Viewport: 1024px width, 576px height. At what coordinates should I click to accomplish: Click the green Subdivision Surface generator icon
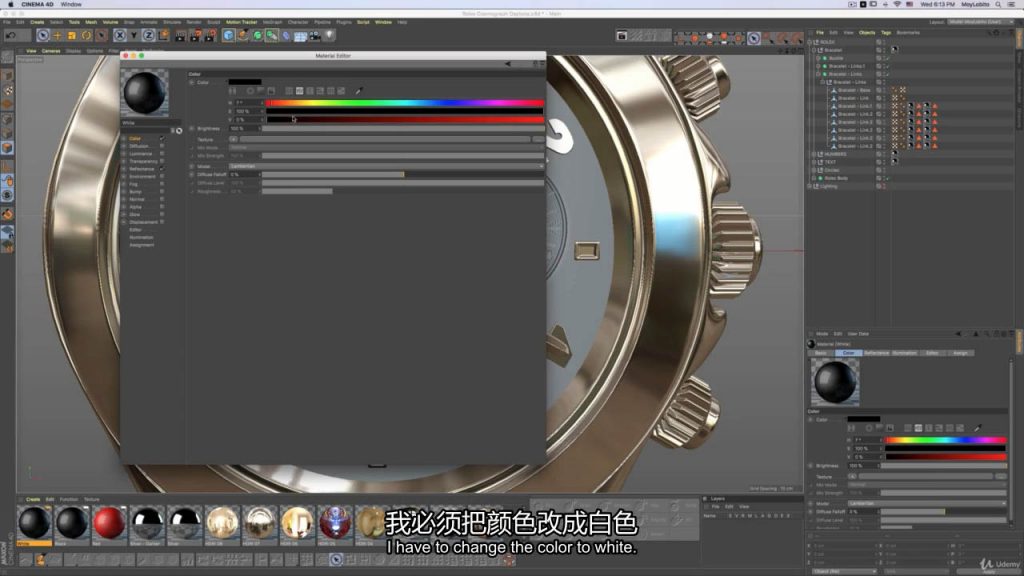(x=257, y=36)
